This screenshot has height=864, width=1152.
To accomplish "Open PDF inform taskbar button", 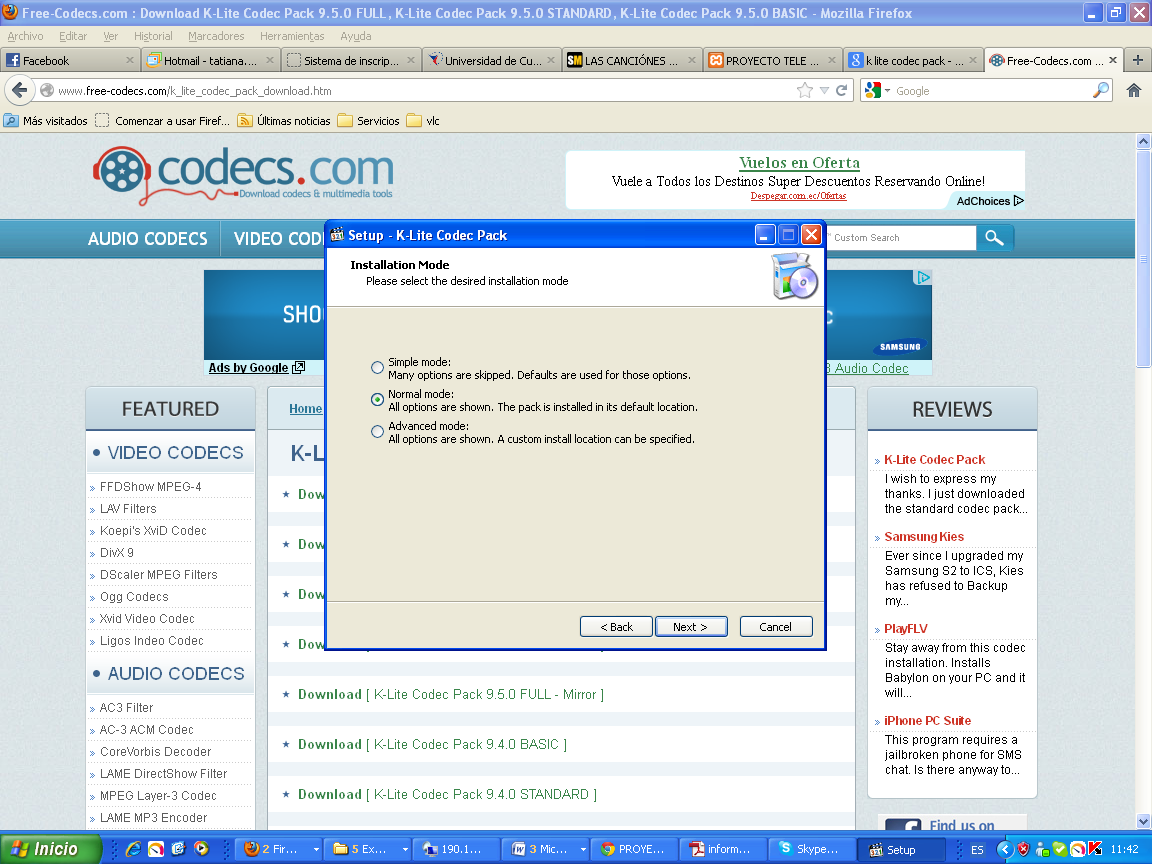I will (x=724, y=849).
